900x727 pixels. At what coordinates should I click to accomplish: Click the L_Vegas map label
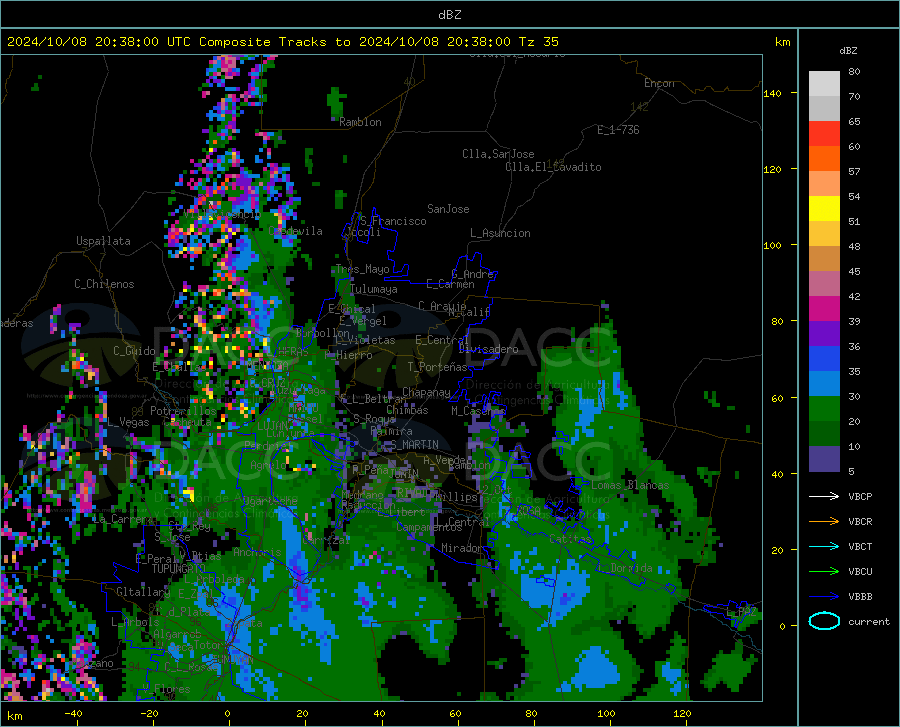pyautogui.click(x=128, y=422)
